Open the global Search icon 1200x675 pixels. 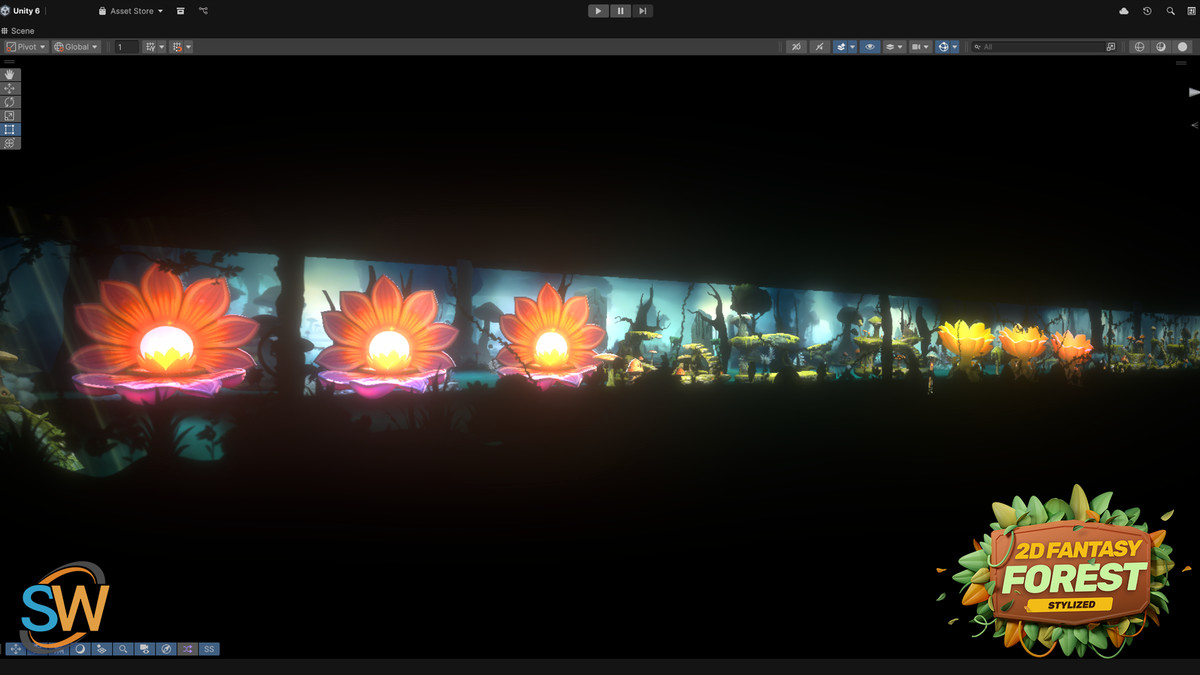tap(1170, 11)
